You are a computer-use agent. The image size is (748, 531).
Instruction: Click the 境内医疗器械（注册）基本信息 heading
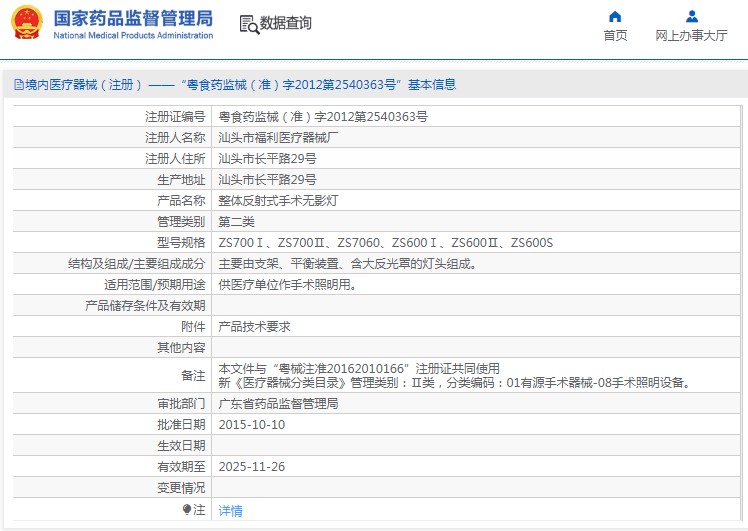[x=235, y=85]
